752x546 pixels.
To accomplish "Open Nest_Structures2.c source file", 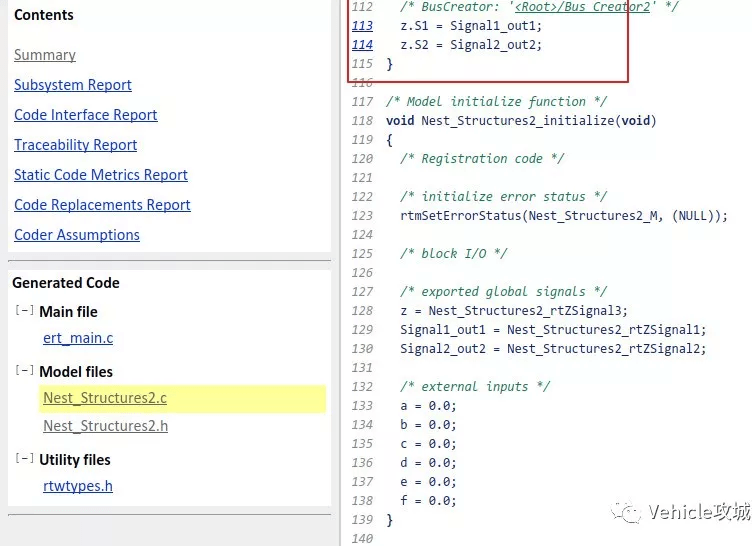I will pyautogui.click(x=105, y=398).
